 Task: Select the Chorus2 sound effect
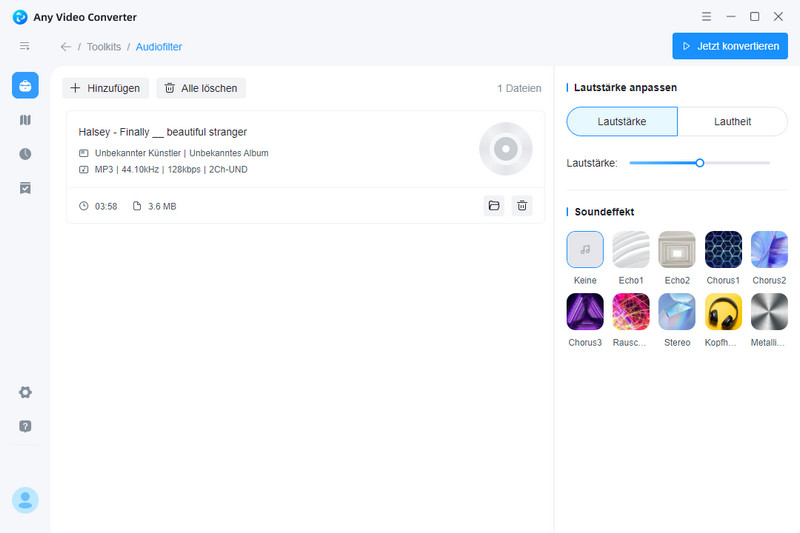pyautogui.click(x=769, y=249)
